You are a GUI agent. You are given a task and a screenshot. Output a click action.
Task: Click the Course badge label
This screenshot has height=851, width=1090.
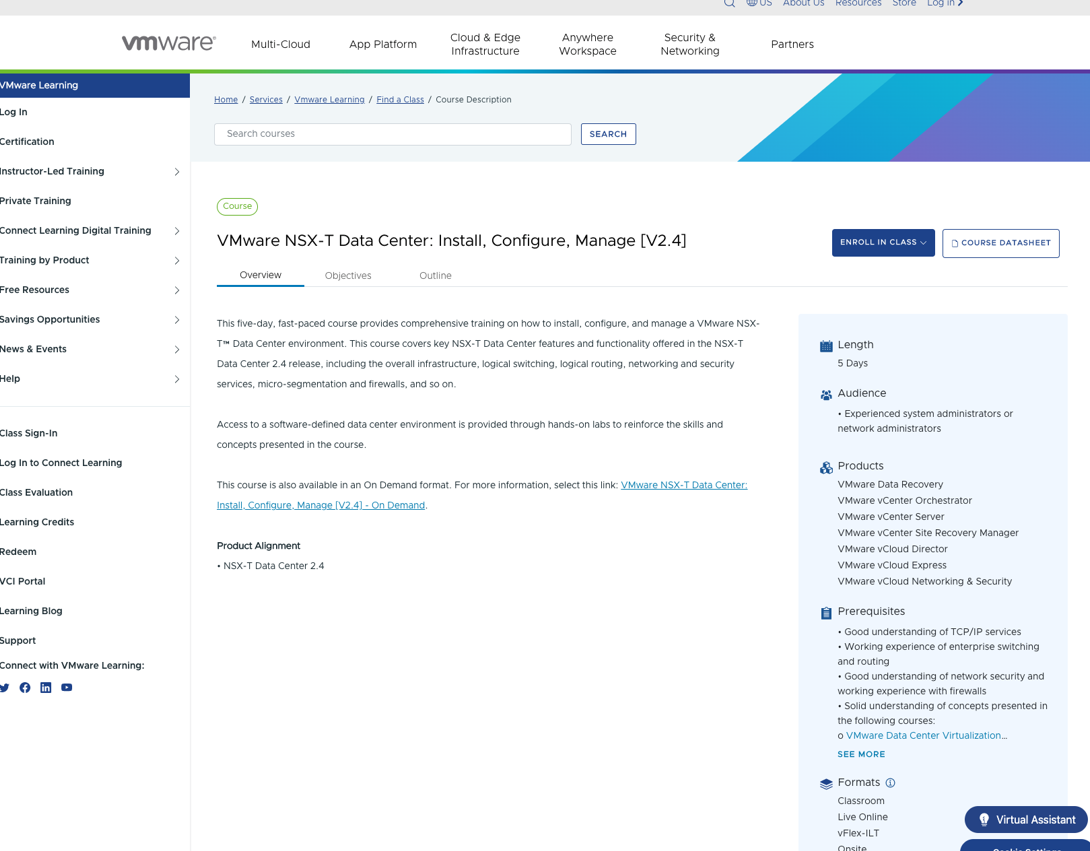[237, 206]
